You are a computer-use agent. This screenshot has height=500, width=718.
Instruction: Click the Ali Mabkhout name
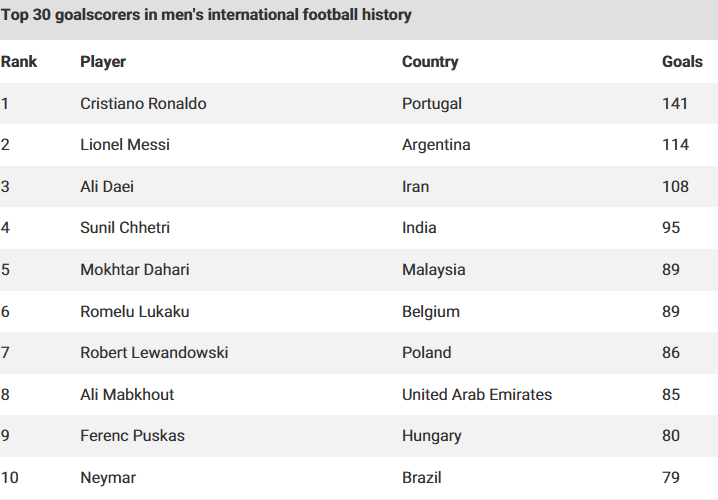click(127, 395)
